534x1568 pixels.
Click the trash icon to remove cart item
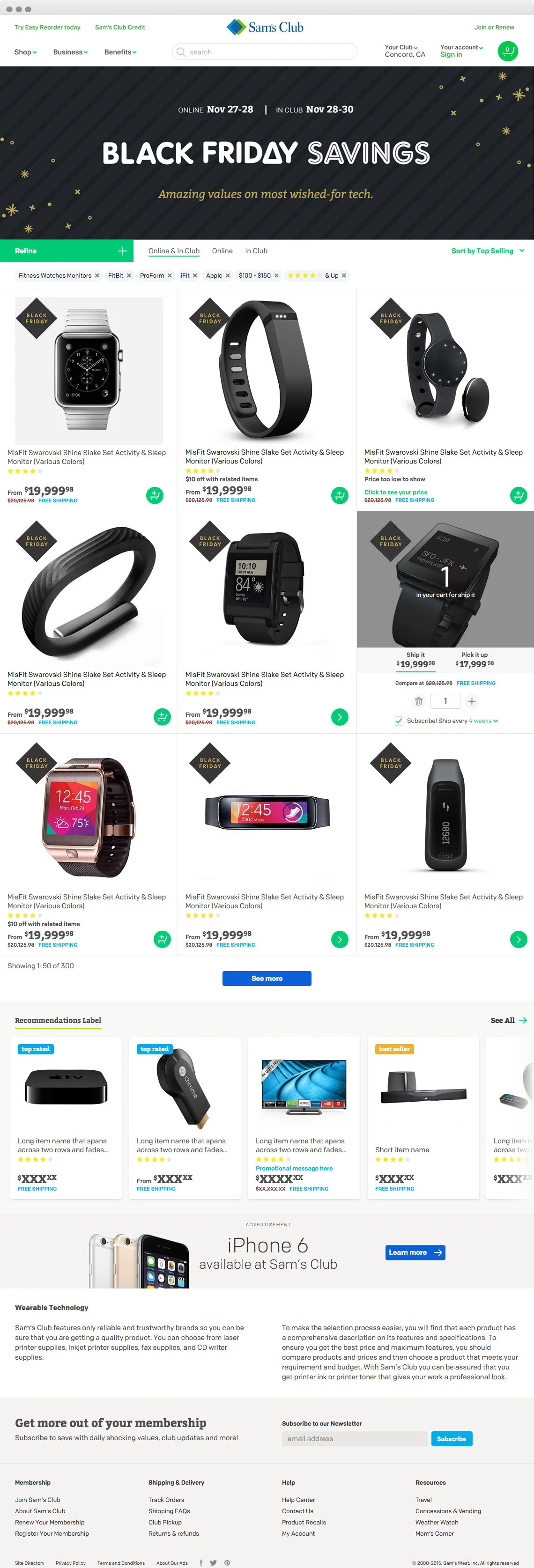point(419,701)
